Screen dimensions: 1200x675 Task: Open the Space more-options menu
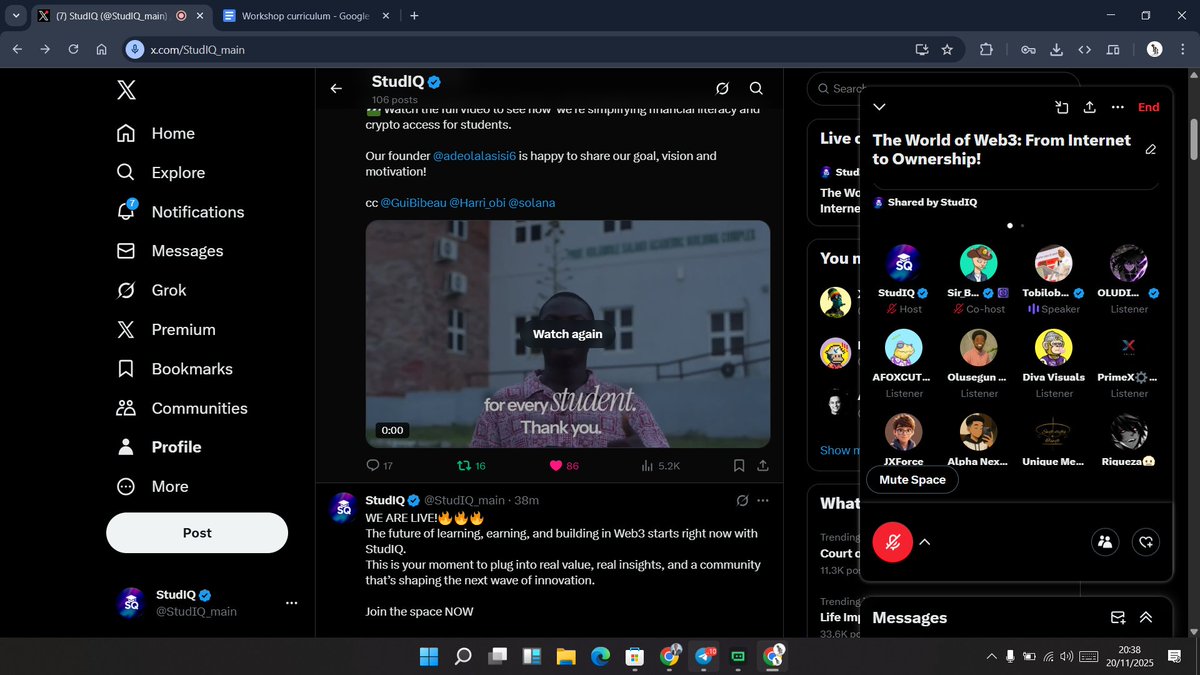(x=1117, y=107)
